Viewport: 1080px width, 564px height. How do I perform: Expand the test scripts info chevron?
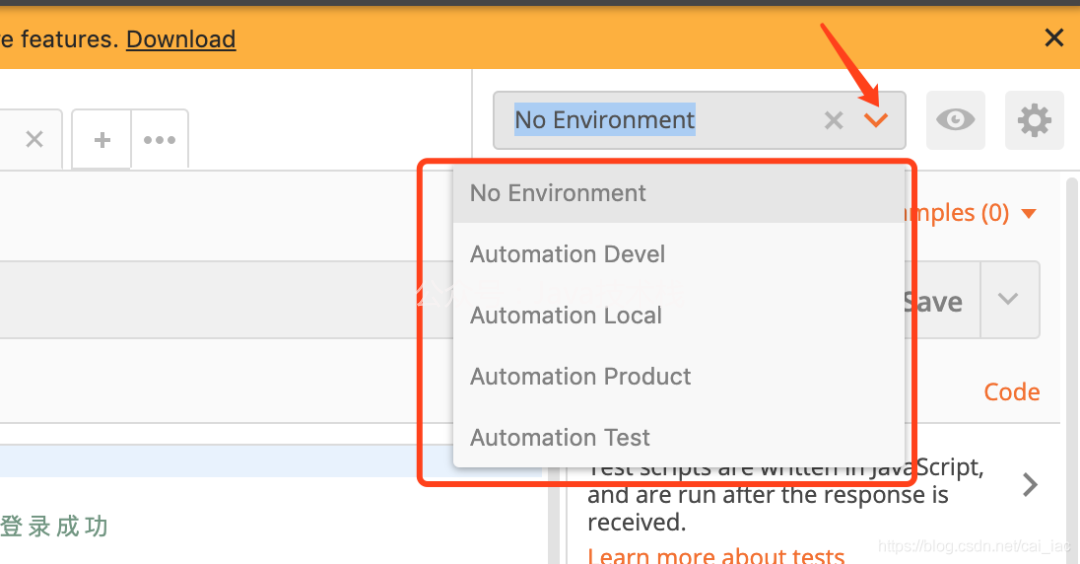tap(1030, 485)
